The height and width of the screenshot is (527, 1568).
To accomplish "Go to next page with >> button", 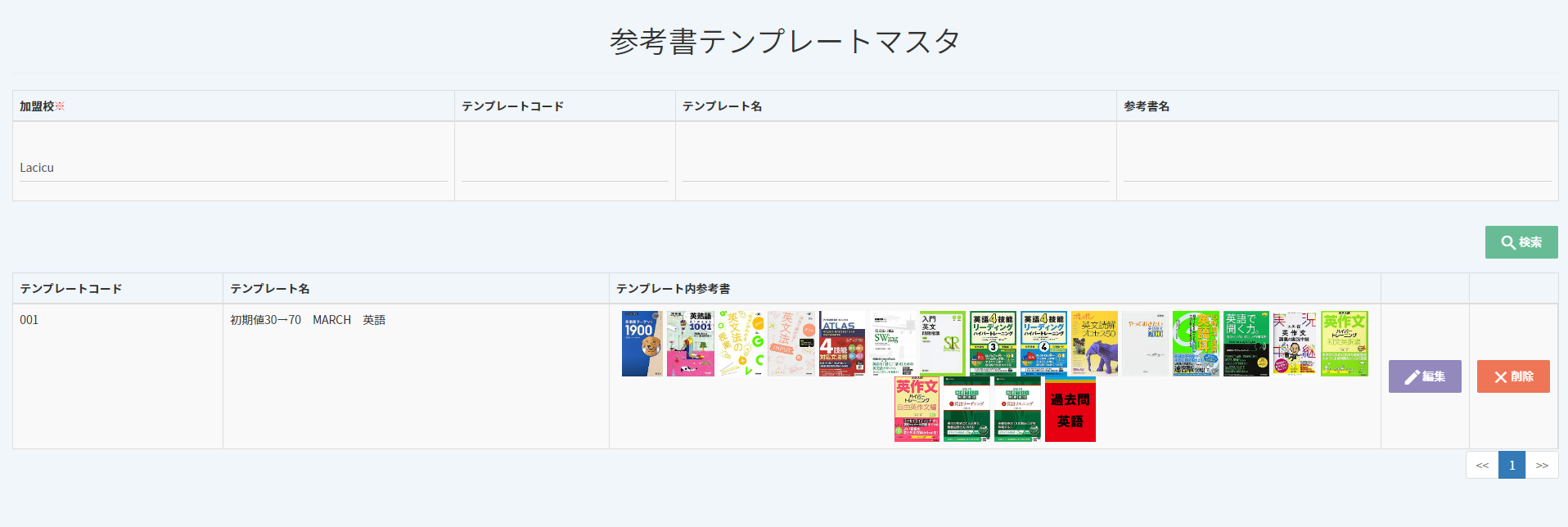I will click(1542, 465).
